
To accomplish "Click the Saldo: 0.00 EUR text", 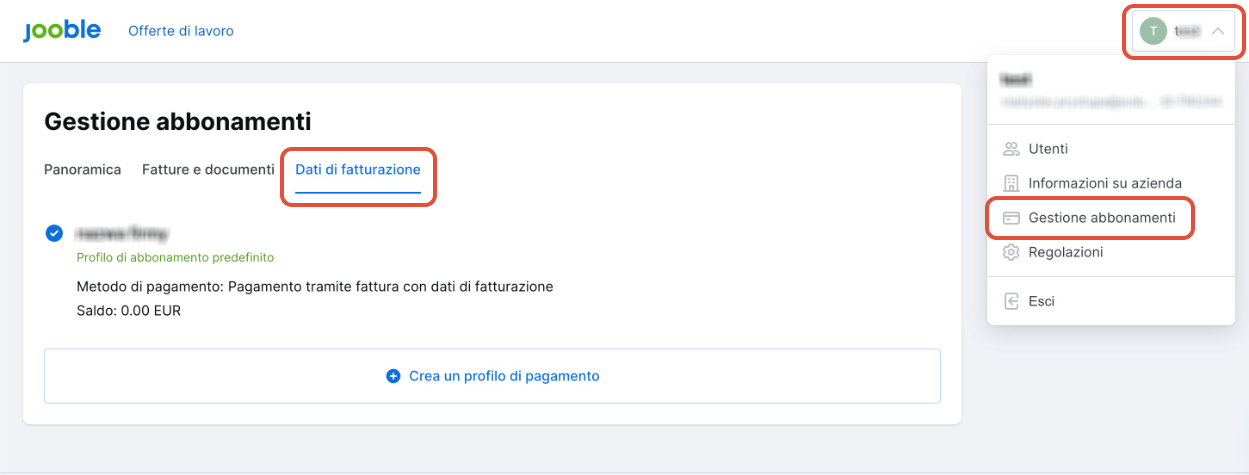I will coord(129,311).
